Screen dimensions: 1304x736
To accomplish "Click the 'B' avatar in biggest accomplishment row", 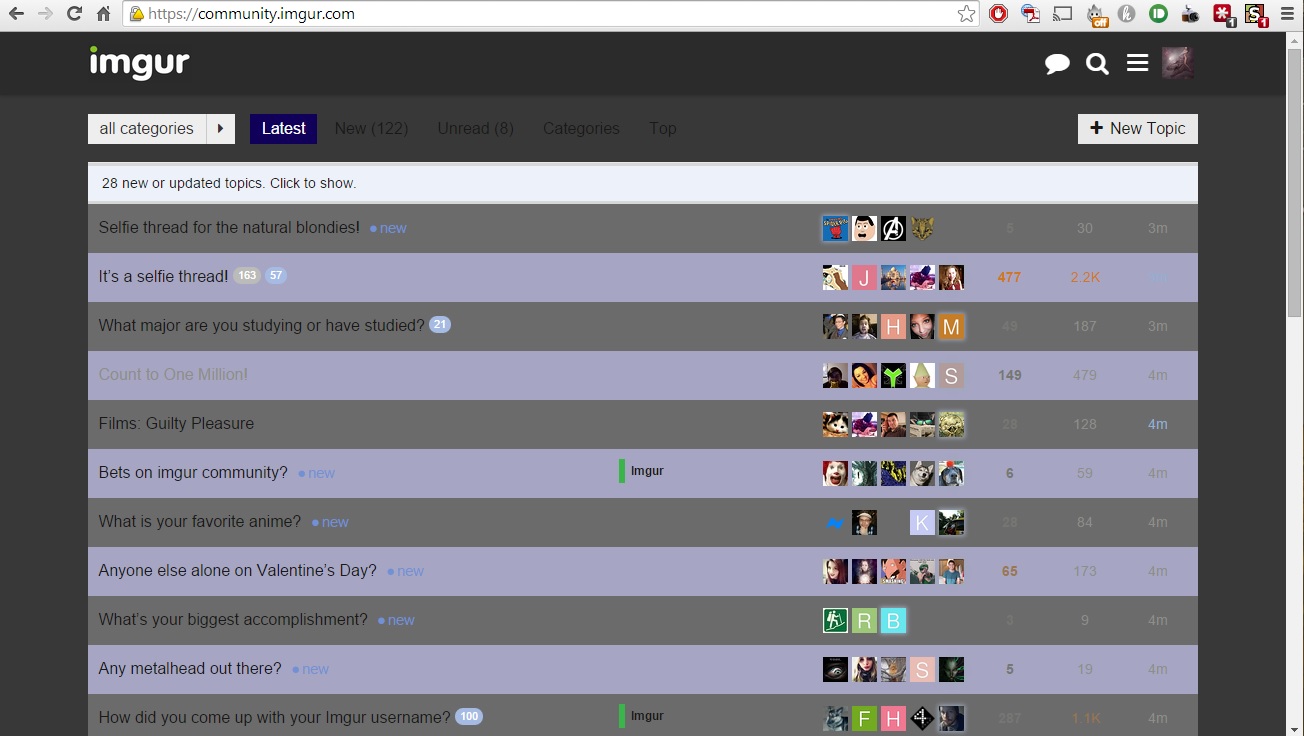I will pyautogui.click(x=893, y=620).
